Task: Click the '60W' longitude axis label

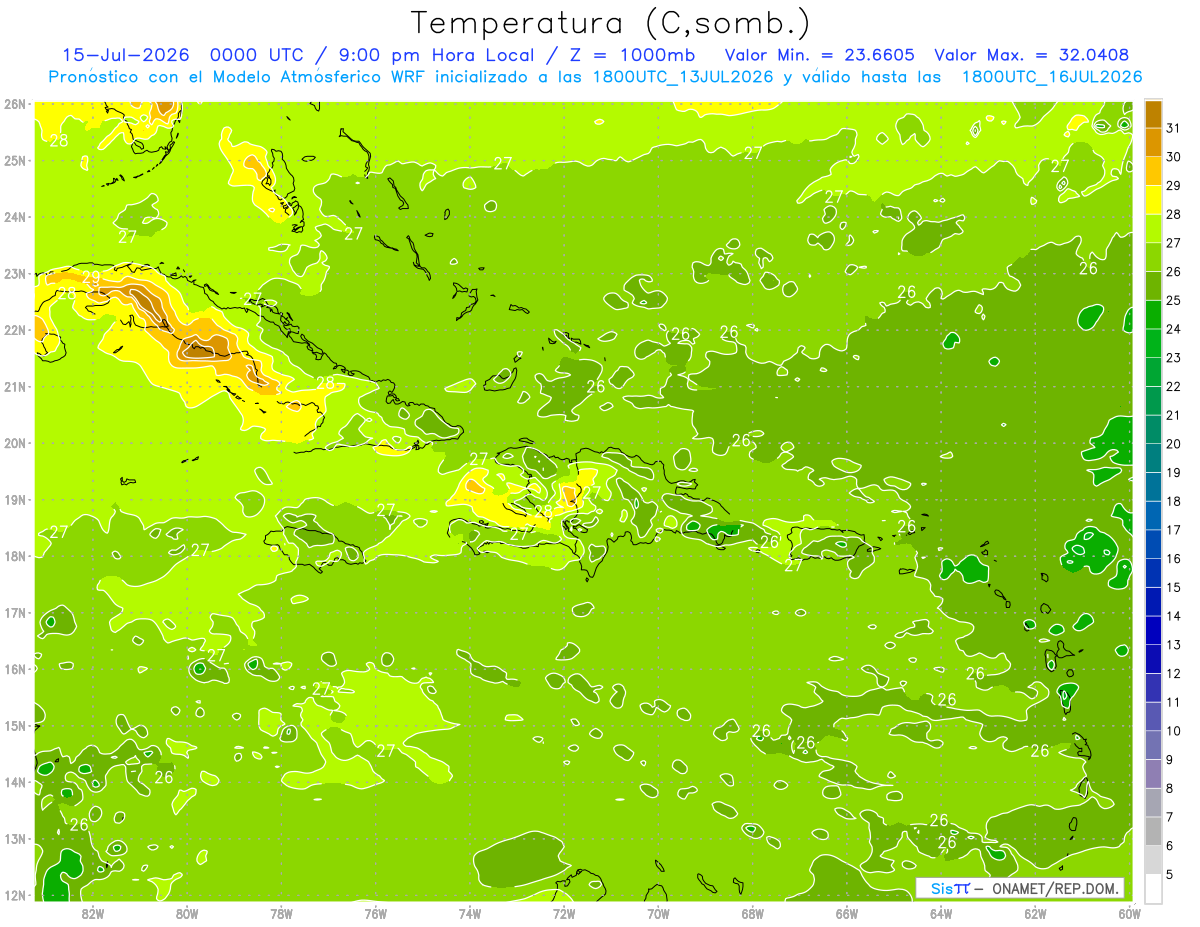Action: tap(1130, 914)
